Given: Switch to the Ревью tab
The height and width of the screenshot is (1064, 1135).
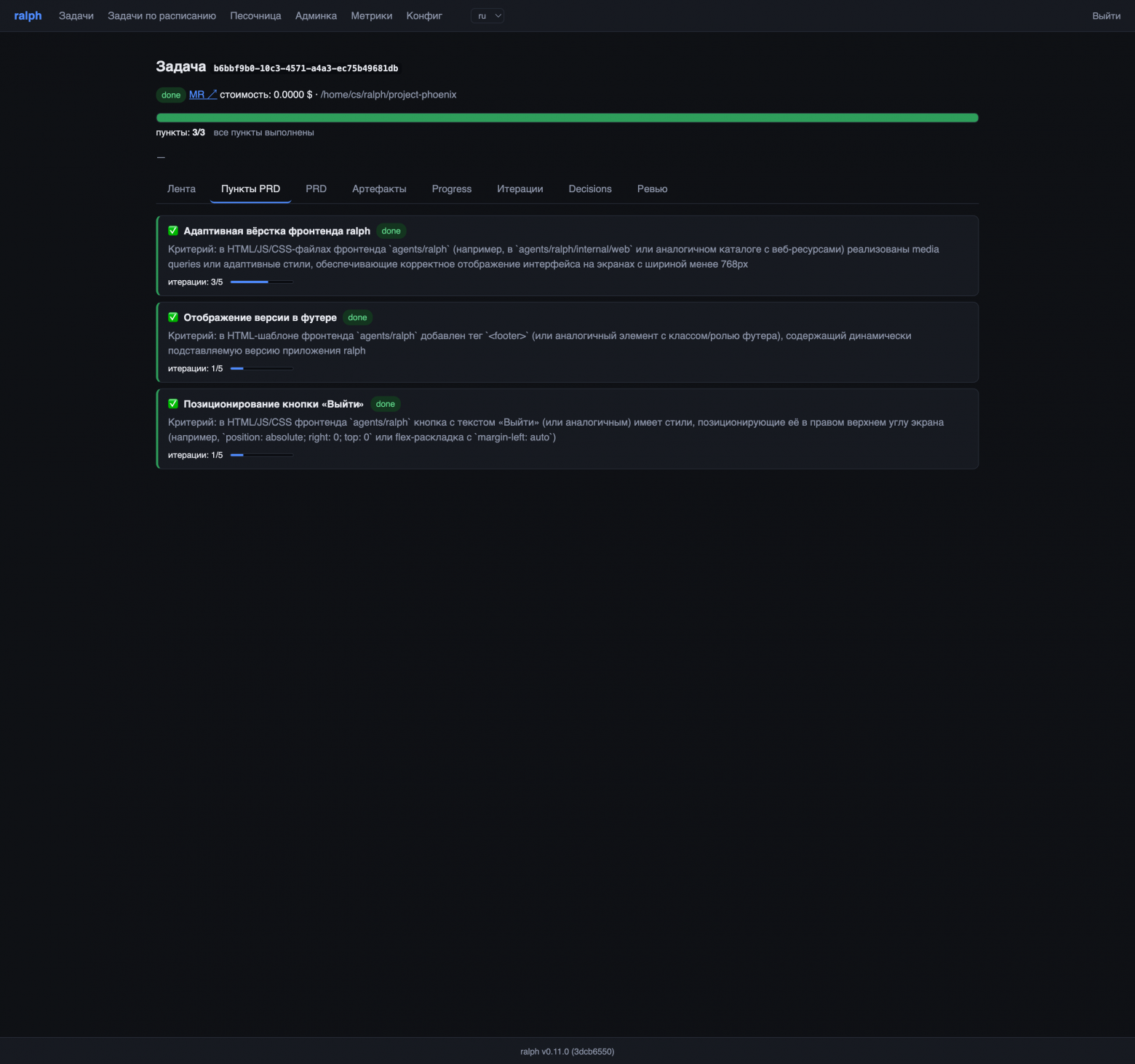Looking at the screenshot, I should pos(653,189).
